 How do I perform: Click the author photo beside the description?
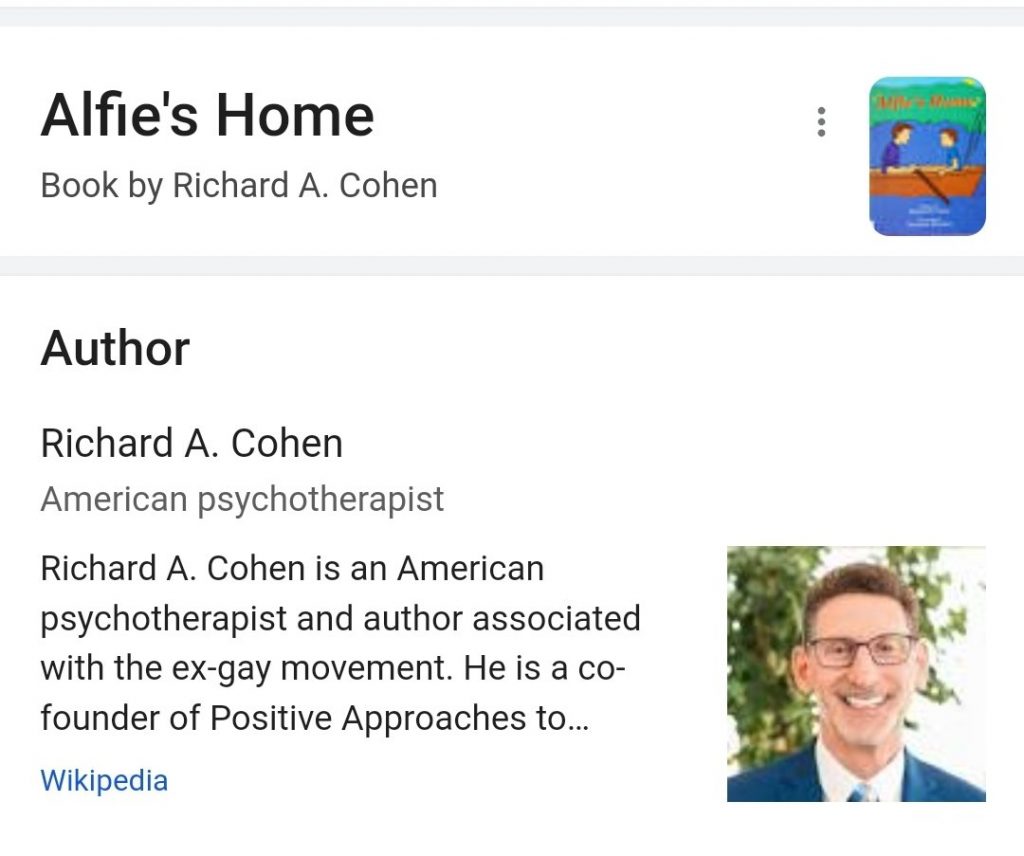point(856,673)
